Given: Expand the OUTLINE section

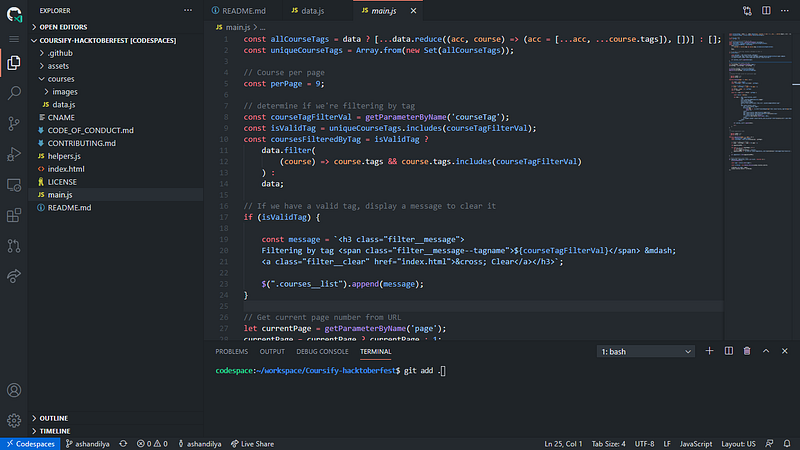Looking at the screenshot, I should click(x=54, y=418).
